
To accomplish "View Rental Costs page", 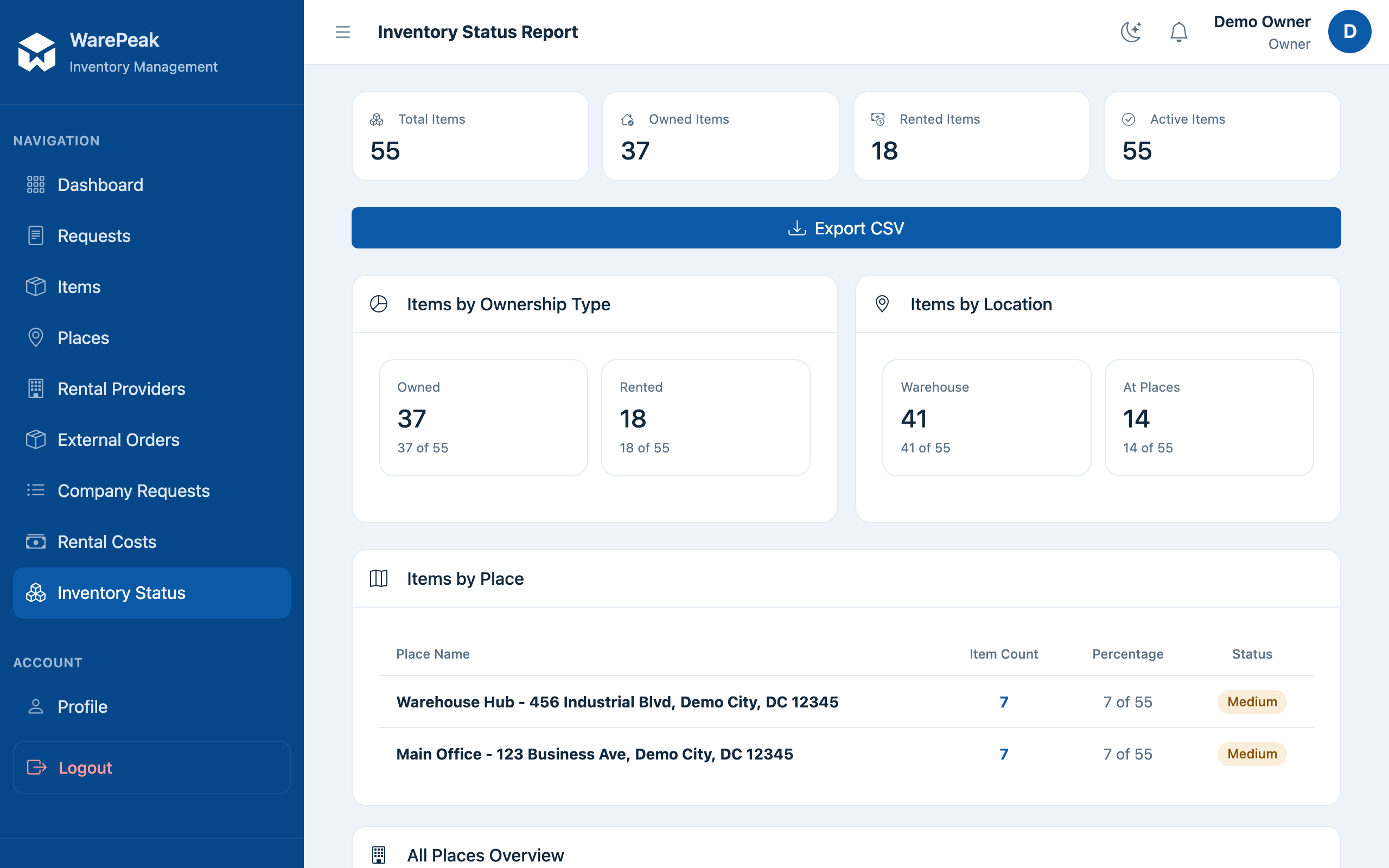I will (151, 542).
